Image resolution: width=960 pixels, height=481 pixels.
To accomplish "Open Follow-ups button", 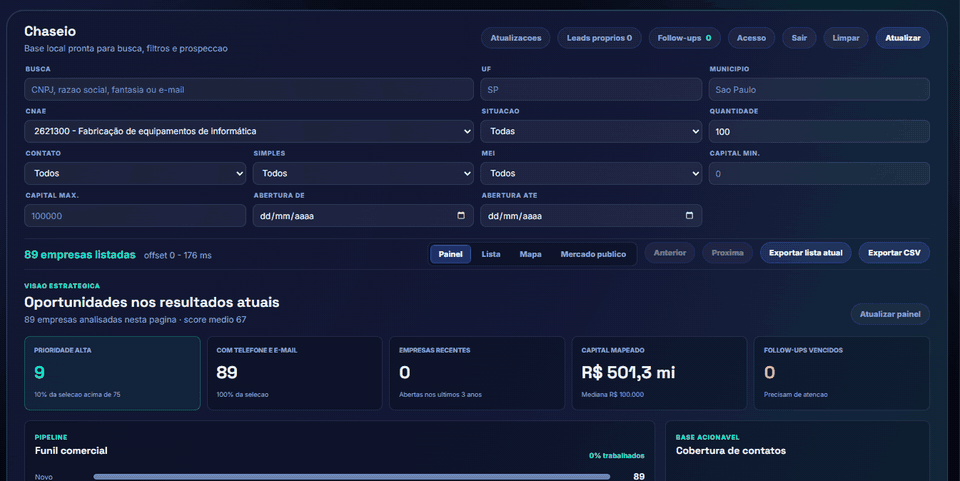I will point(684,38).
